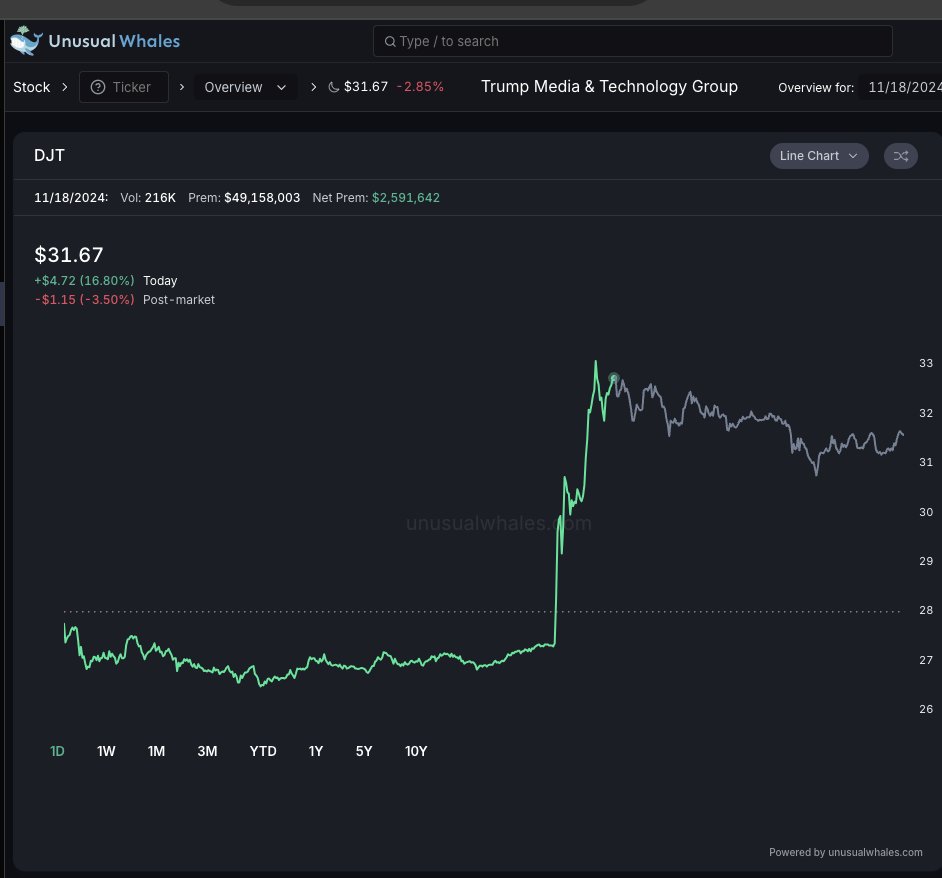
Task: Switch chart to 3M range
Action: point(207,751)
